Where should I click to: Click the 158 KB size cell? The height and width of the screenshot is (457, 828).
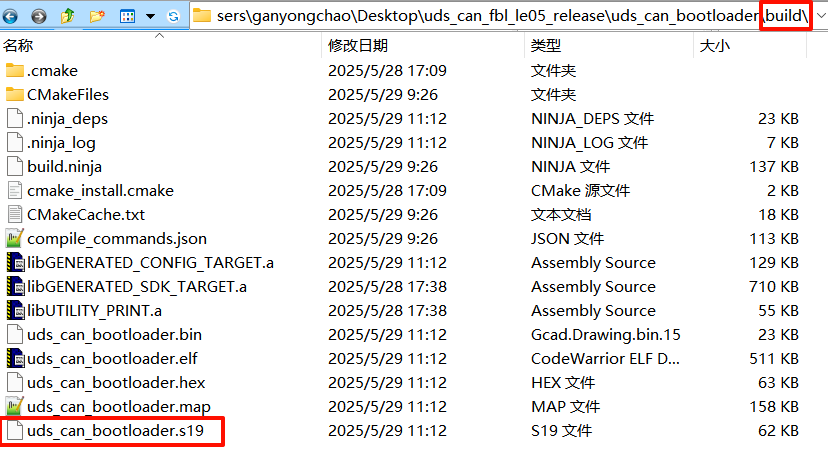click(x=774, y=407)
